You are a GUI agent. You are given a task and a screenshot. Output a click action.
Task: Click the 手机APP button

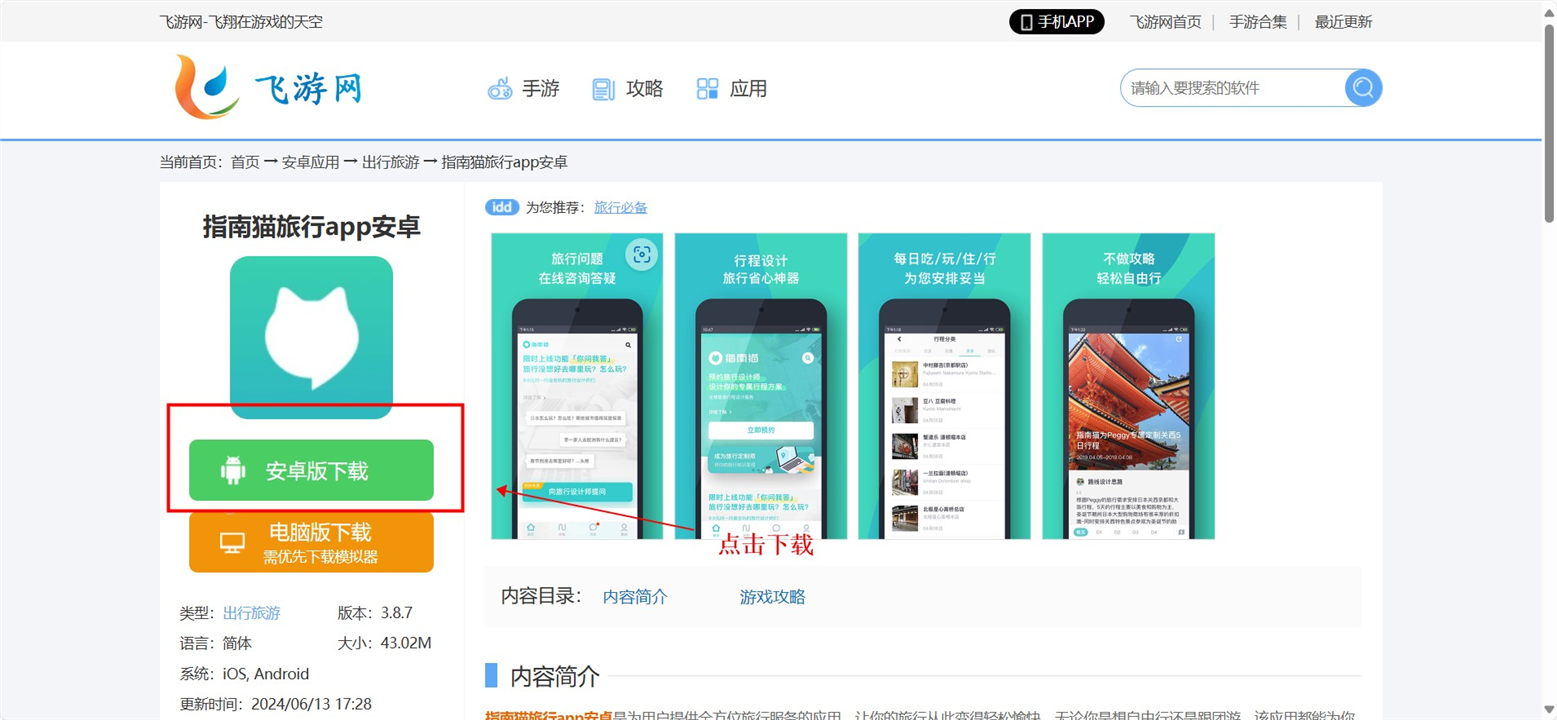tap(1057, 22)
